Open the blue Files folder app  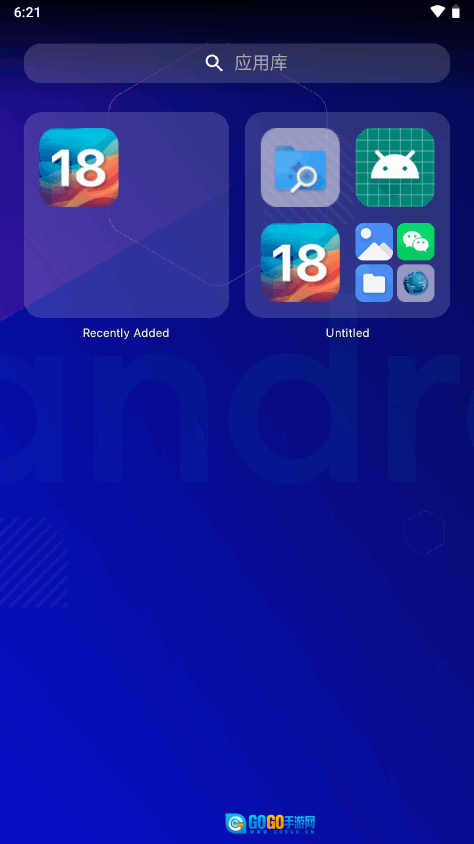374,283
